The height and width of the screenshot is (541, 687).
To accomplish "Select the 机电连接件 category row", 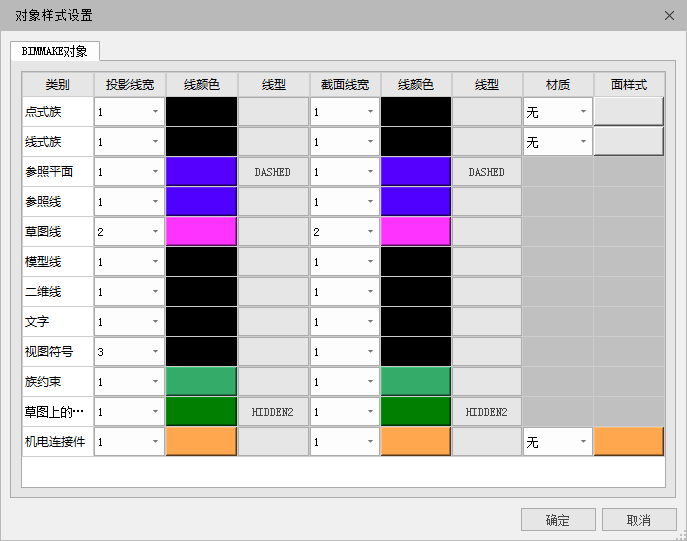I will [57, 442].
